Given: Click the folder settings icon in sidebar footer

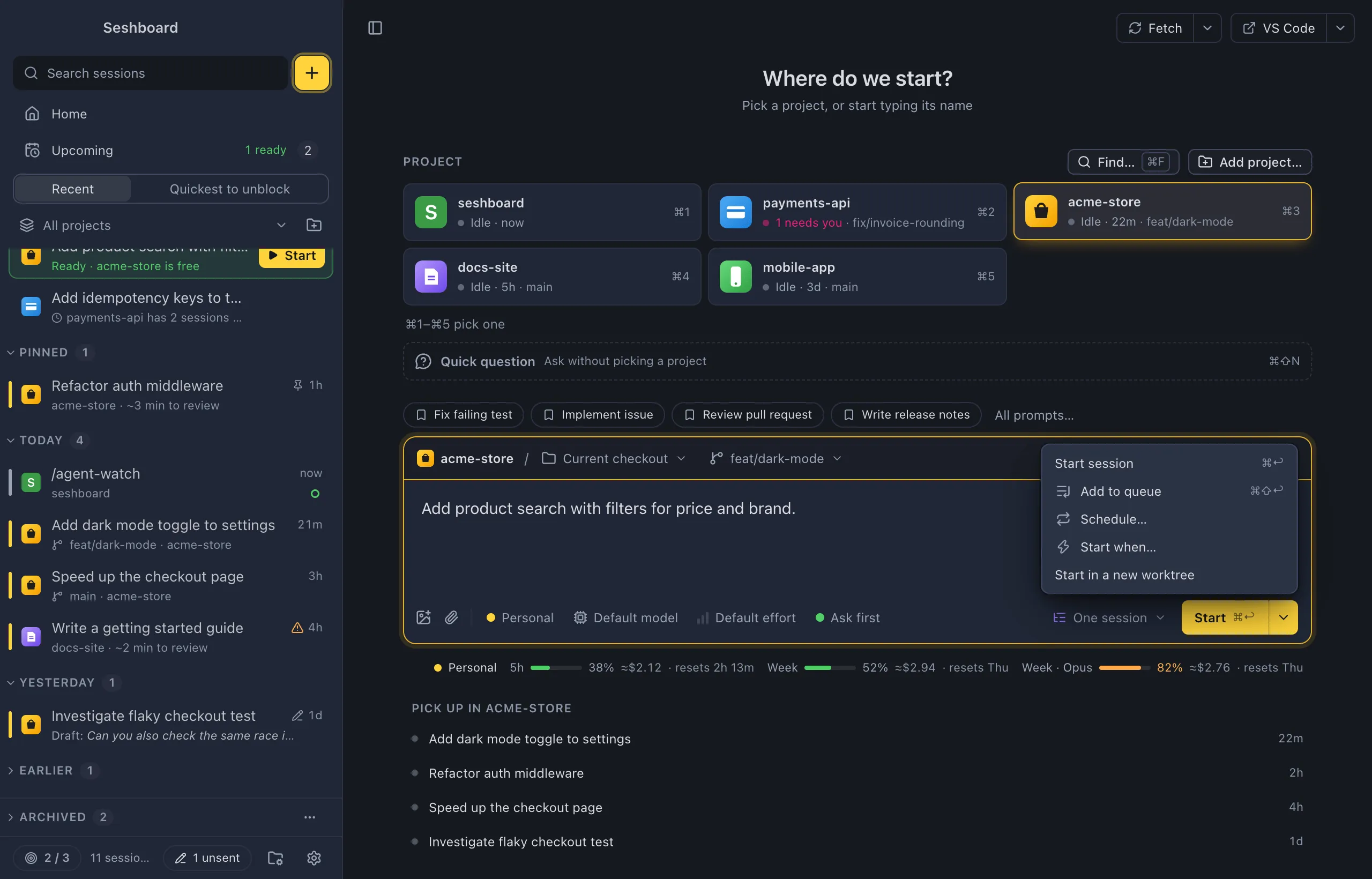Looking at the screenshot, I should coord(275,858).
